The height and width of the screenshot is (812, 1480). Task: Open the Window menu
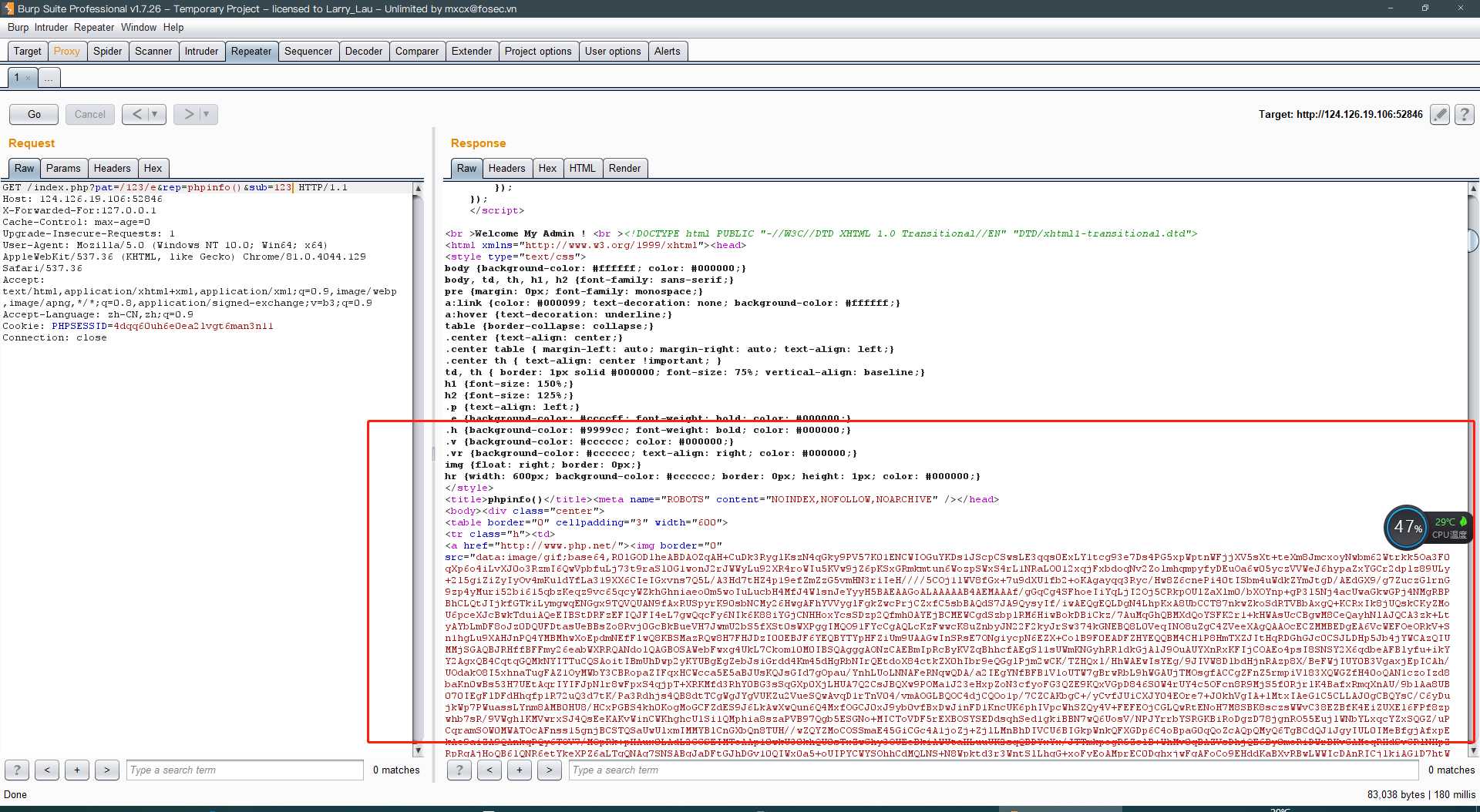[139, 28]
